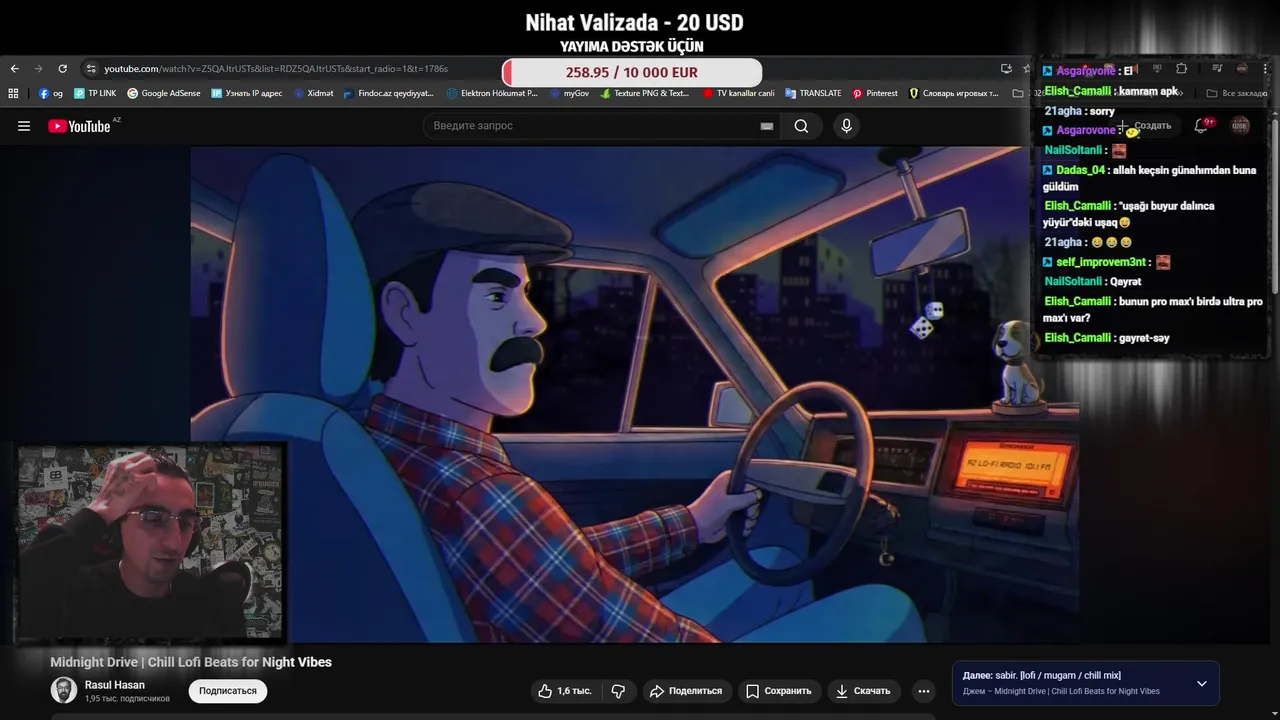This screenshot has height=720, width=1280.
Task: Open the 'Узнать IP адрес' bookmark
Action: (247, 93)
